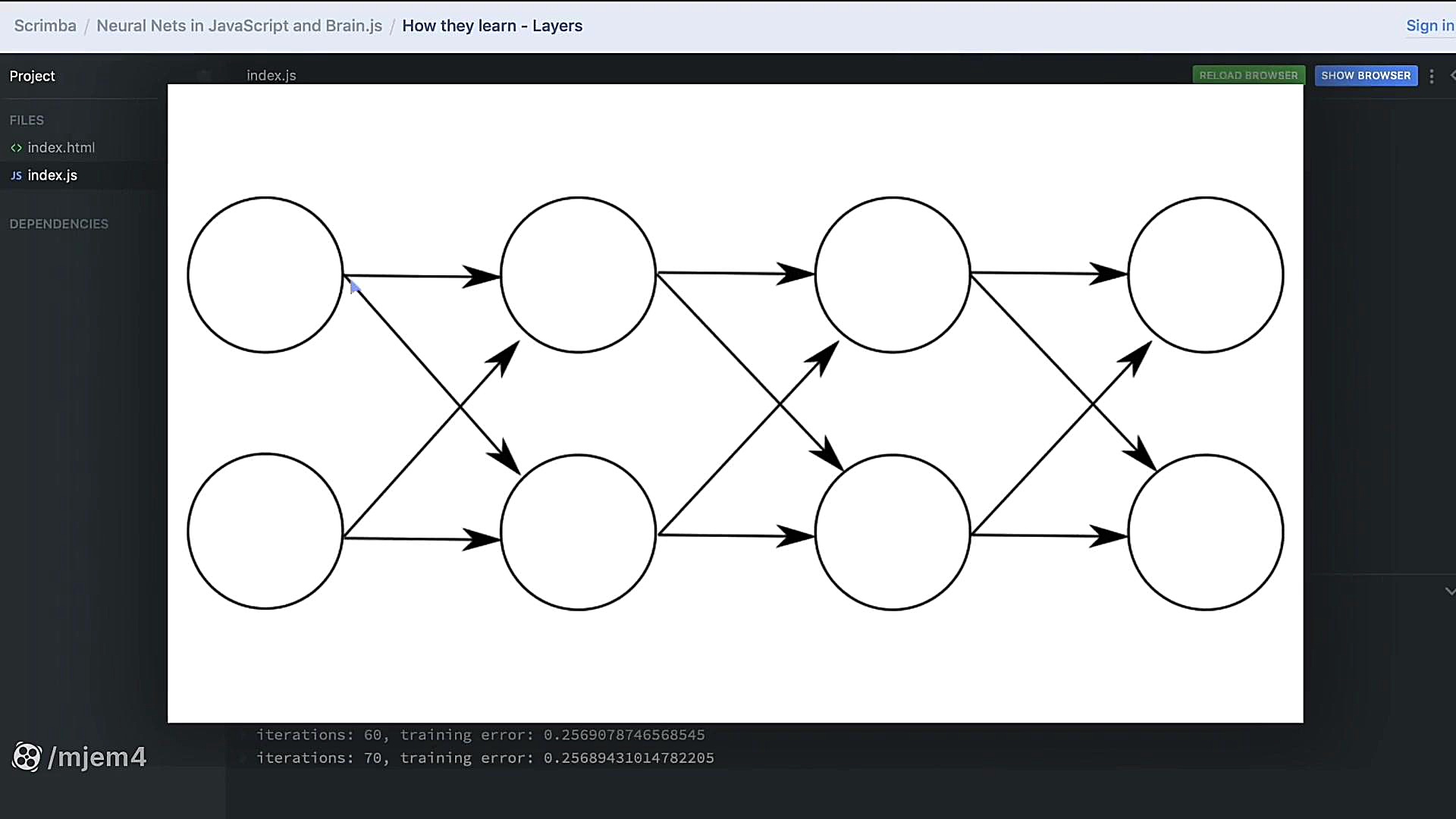Click the FILES section header
The image size is (1456, 819).
click(27, 120)
